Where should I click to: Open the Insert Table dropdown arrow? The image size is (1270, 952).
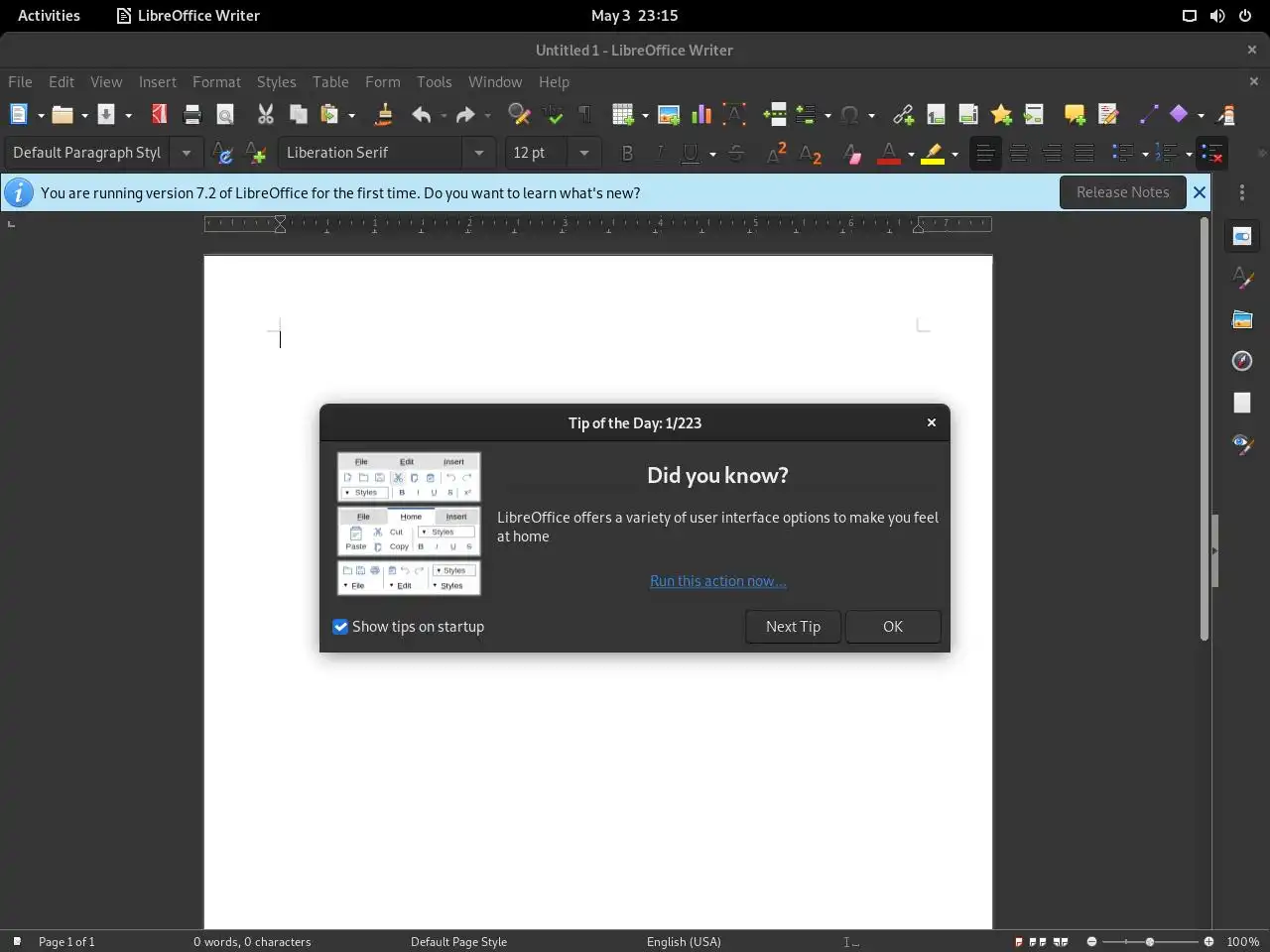pyautogui.click(x=645, y=115)
